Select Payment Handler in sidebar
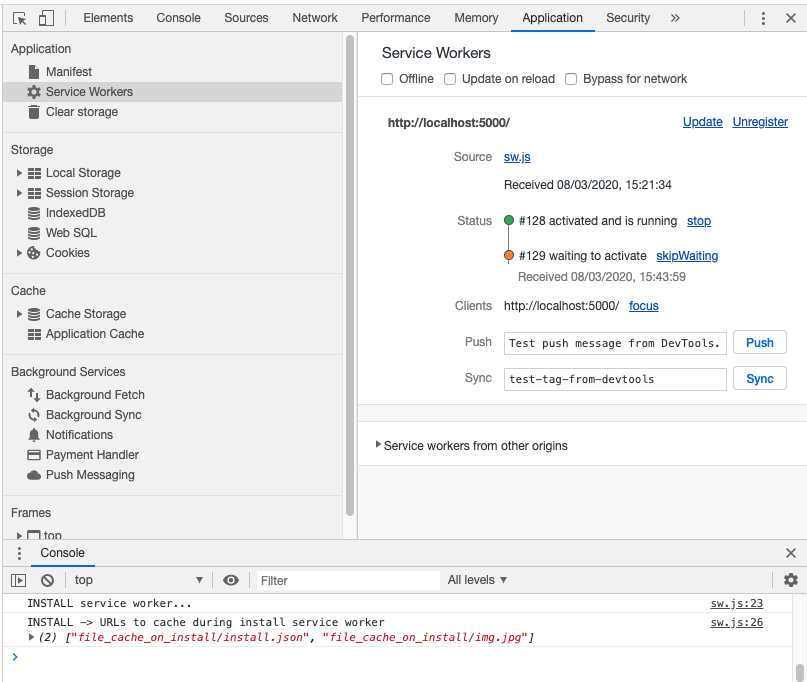 pyautogui.click(x=85, y=454)
